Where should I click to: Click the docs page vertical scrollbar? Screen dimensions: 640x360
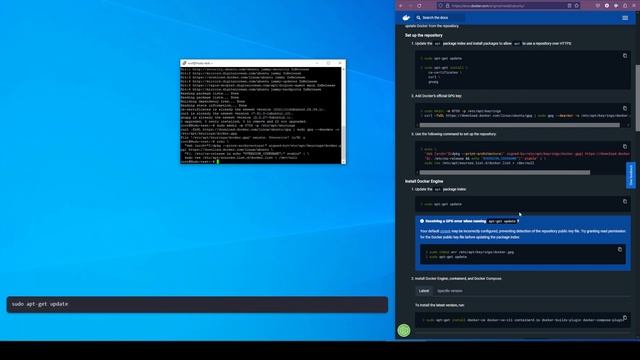click(638, 98)
